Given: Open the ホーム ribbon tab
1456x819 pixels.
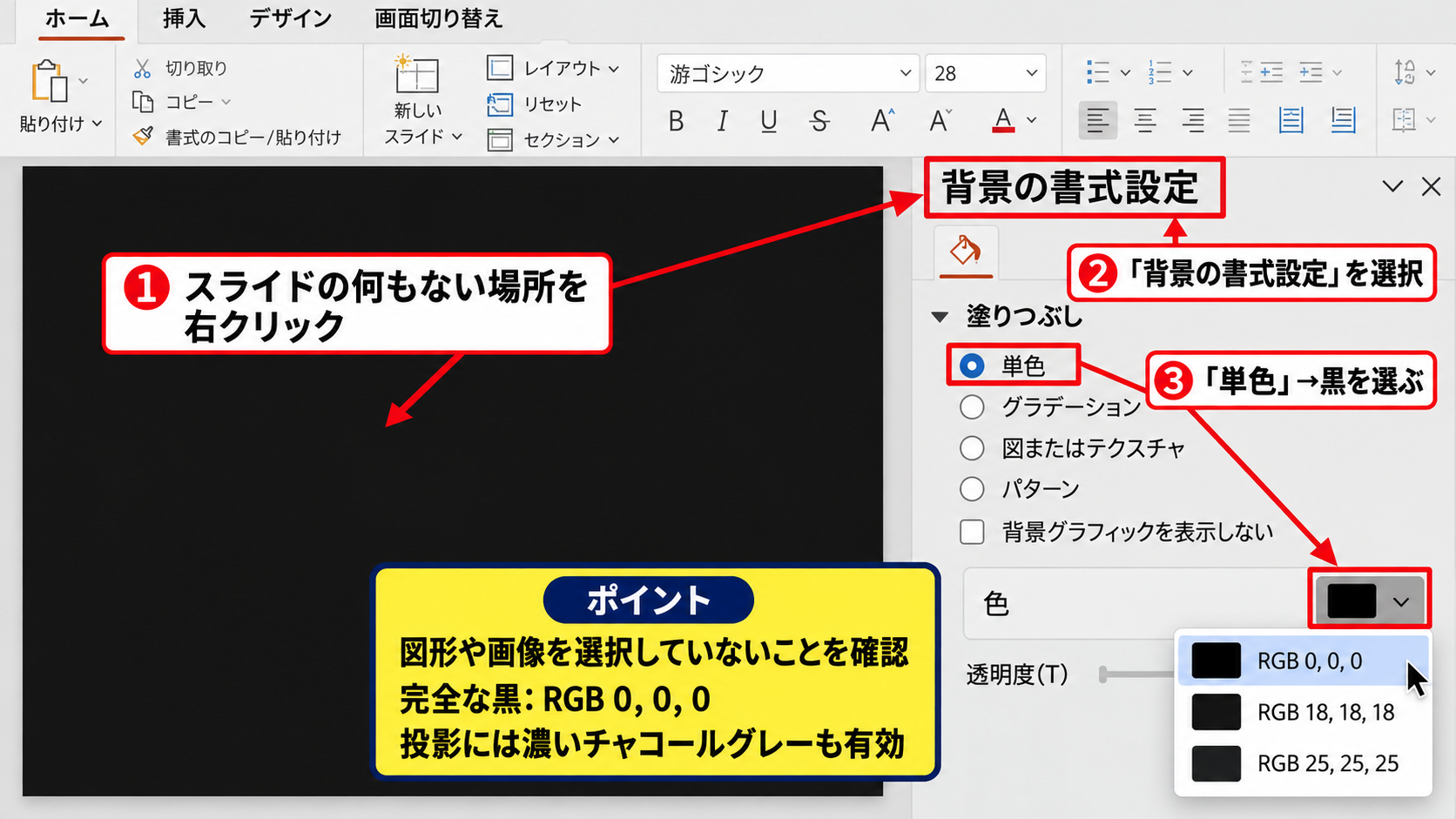Looking at the screenshot, I should [x=78, y=18].
